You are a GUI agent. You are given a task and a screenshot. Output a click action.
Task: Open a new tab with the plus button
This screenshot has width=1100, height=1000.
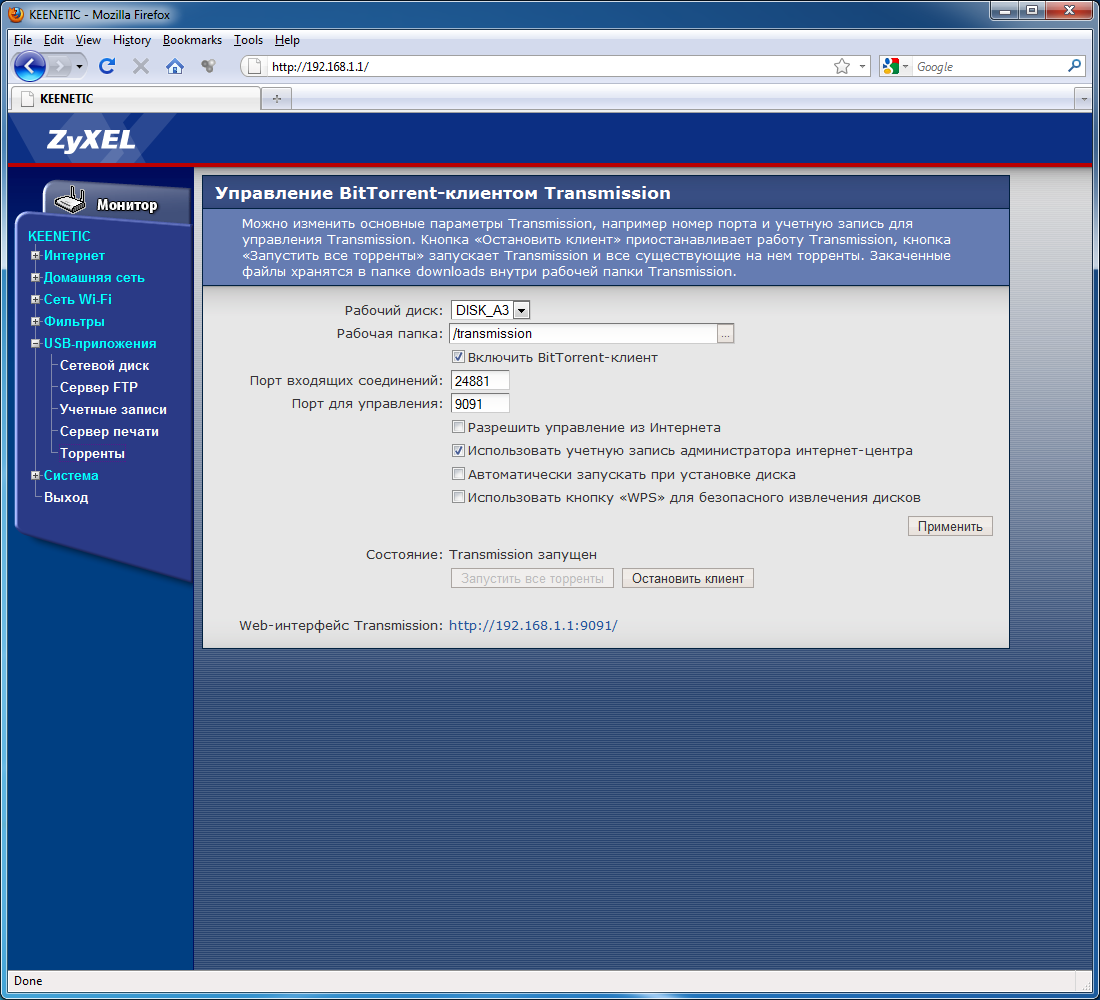[x=276, y=99]
